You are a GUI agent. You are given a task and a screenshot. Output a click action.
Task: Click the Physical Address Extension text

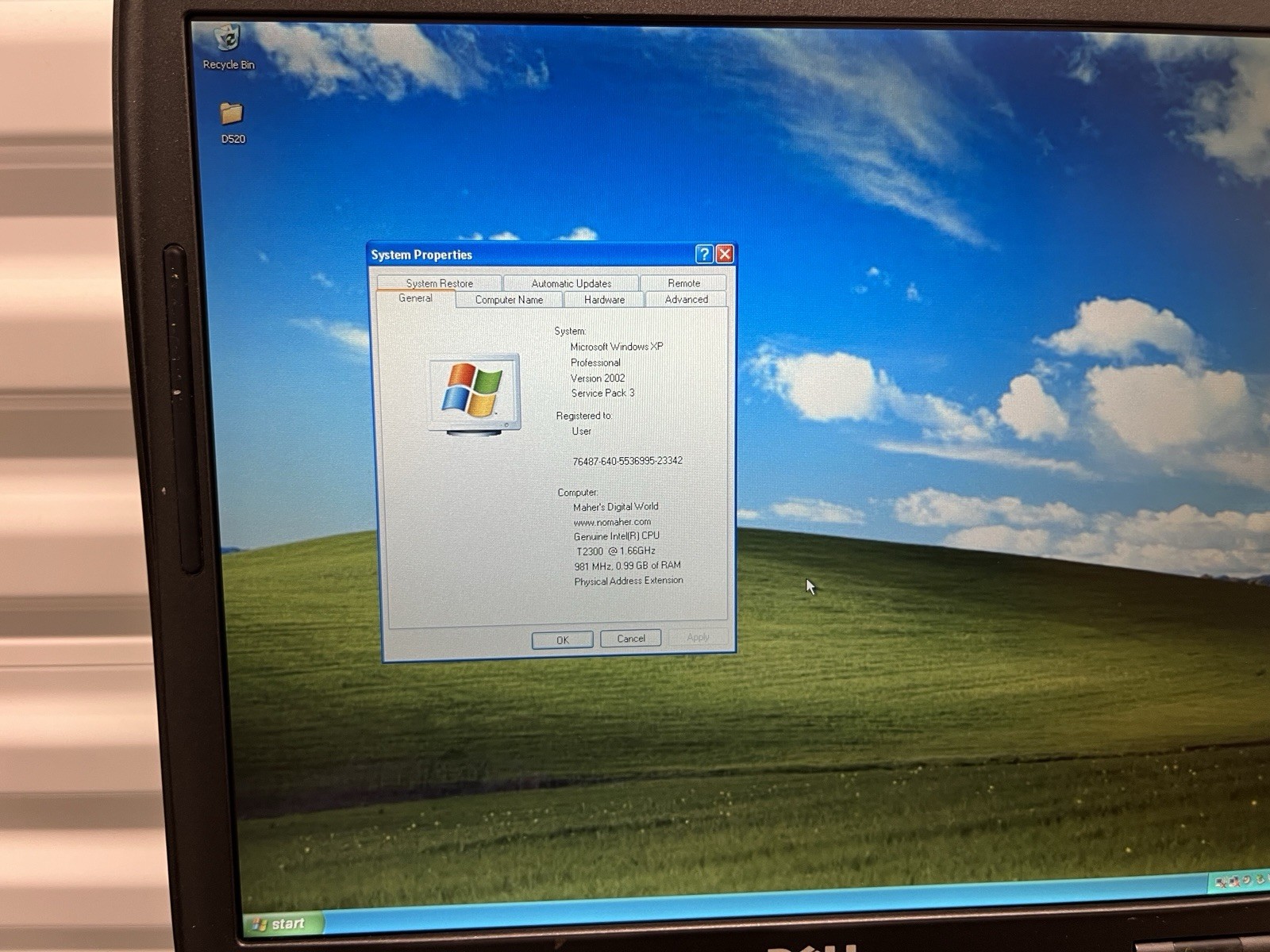pyautogui.click(x=629, y=581)
